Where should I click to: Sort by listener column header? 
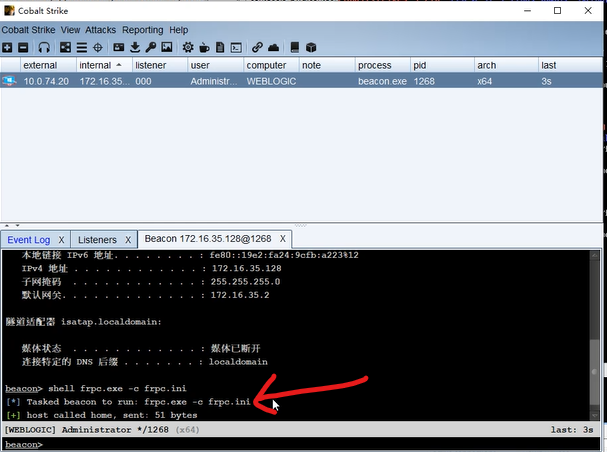(160, 65)
